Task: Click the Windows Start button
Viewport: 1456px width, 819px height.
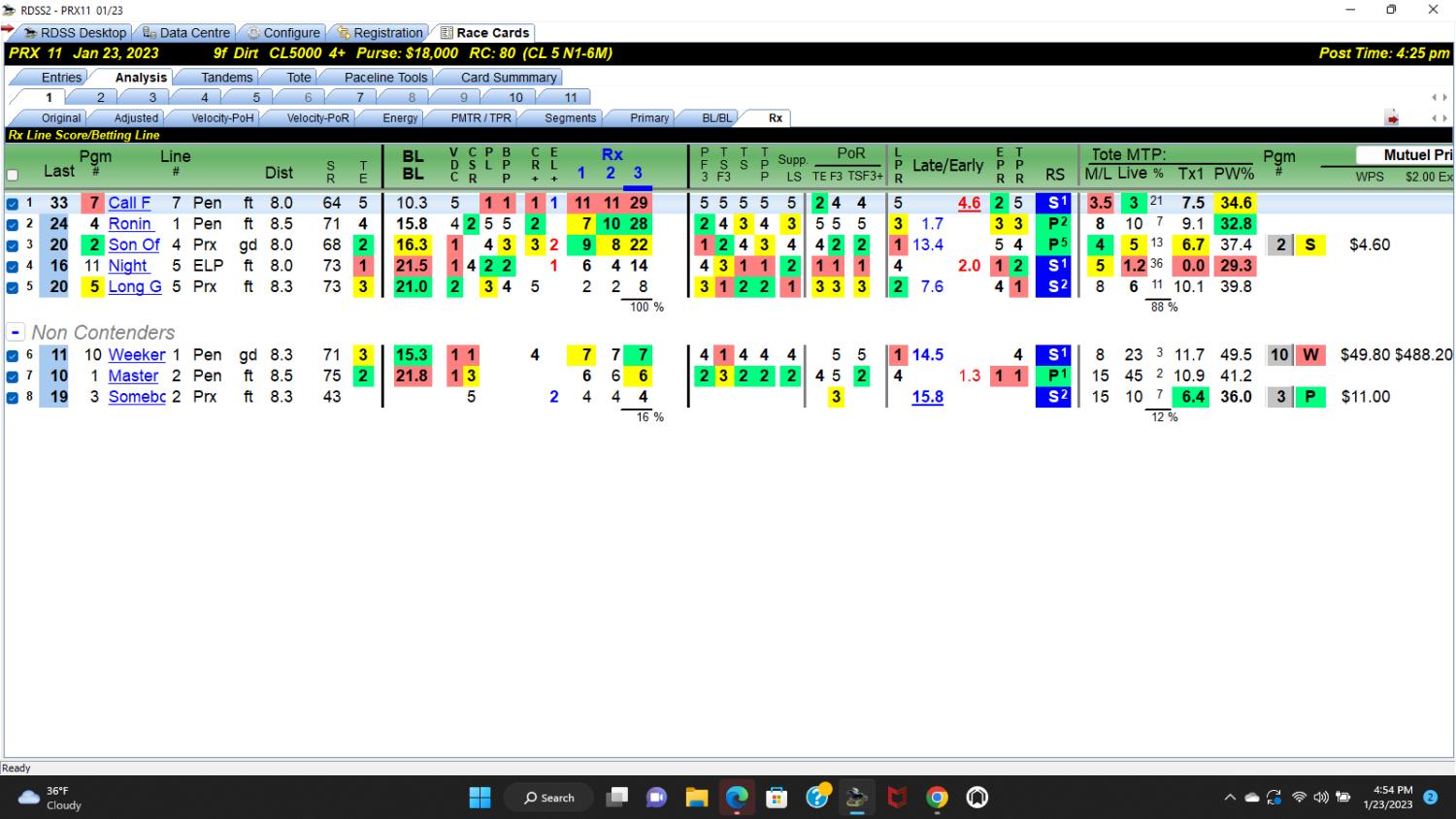Action: 480,798
